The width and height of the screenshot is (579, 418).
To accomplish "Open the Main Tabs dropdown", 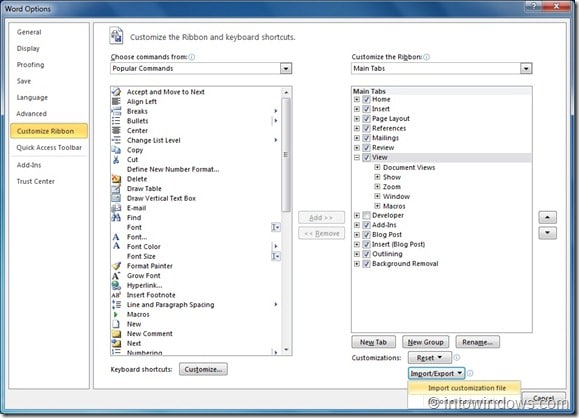I will click(526, 68).
